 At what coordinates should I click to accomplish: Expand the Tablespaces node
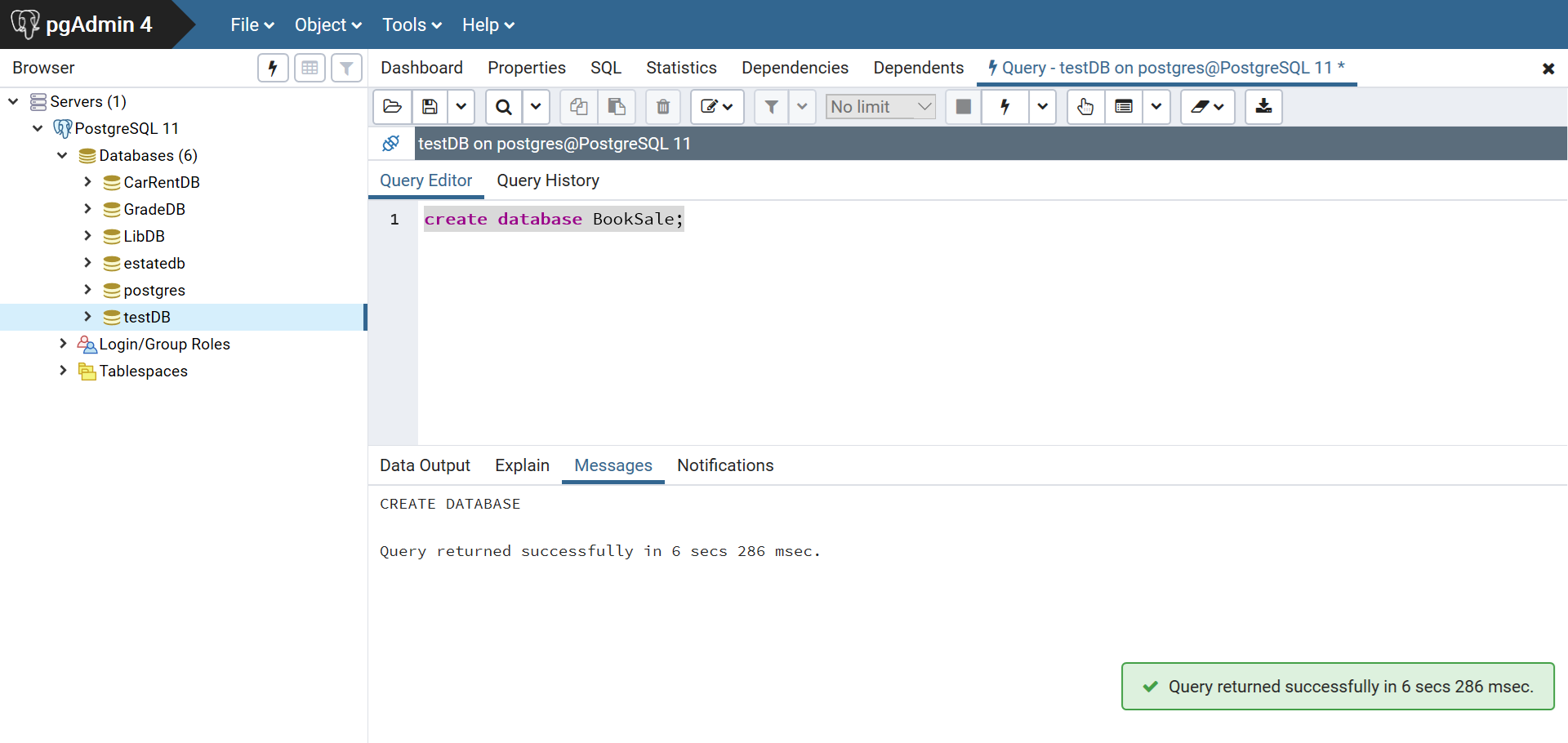[63, 371]
